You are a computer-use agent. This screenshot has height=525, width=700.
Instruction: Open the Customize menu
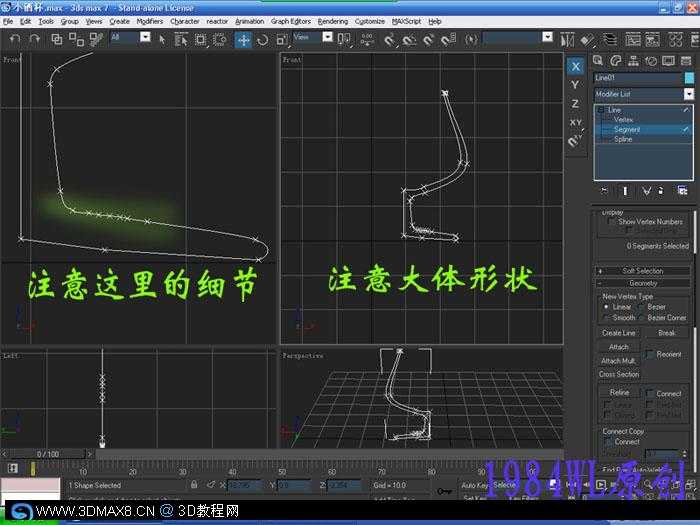(x=370, y=21)
